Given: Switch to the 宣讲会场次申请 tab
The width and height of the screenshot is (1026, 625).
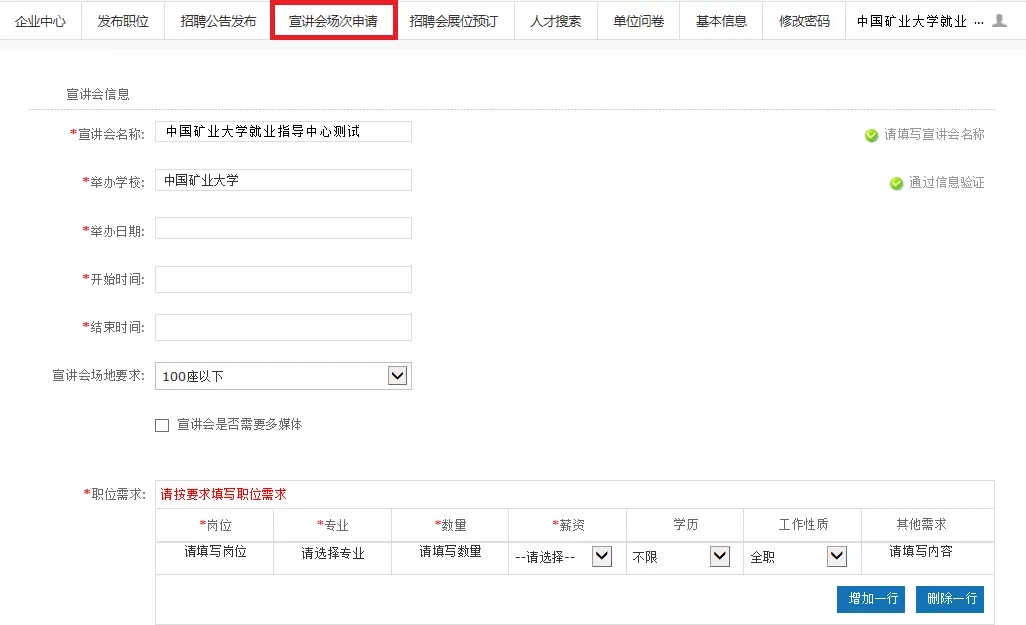Looking at the screenshot, I should point(333,21).
